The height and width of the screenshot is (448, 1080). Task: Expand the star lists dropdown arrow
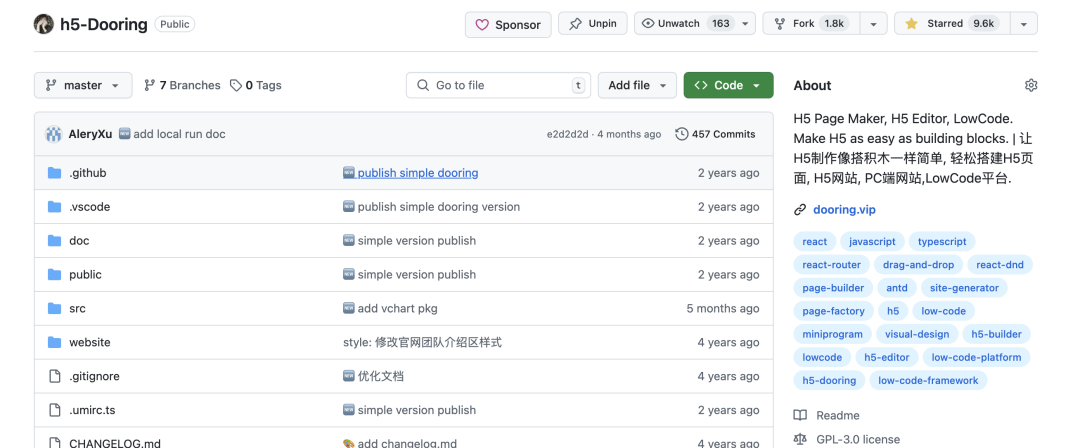1024,23
